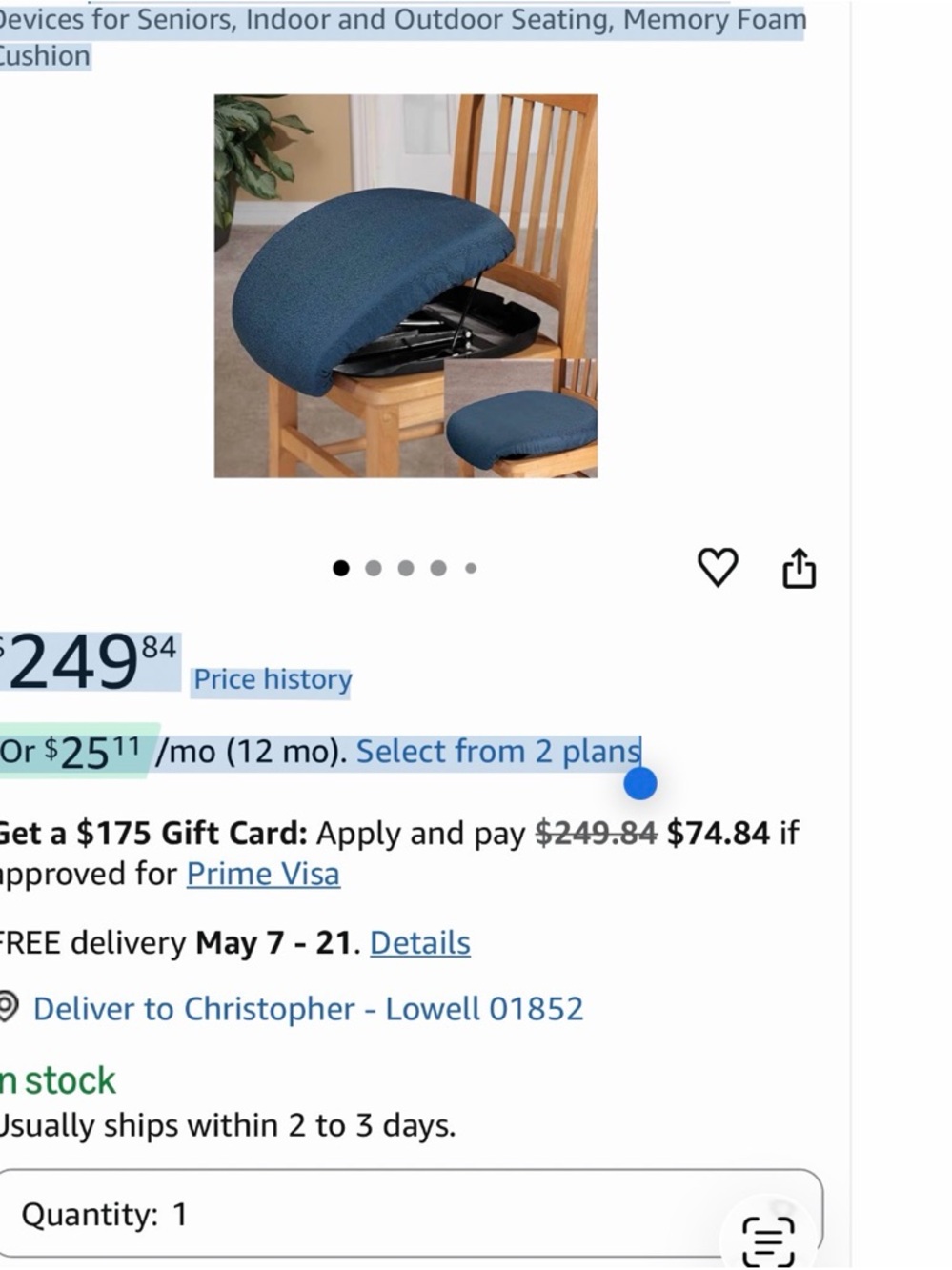Viewport: 952px width, 1270px height.
Task: Open Select from 2 plans link
Action: click(498, 752)
